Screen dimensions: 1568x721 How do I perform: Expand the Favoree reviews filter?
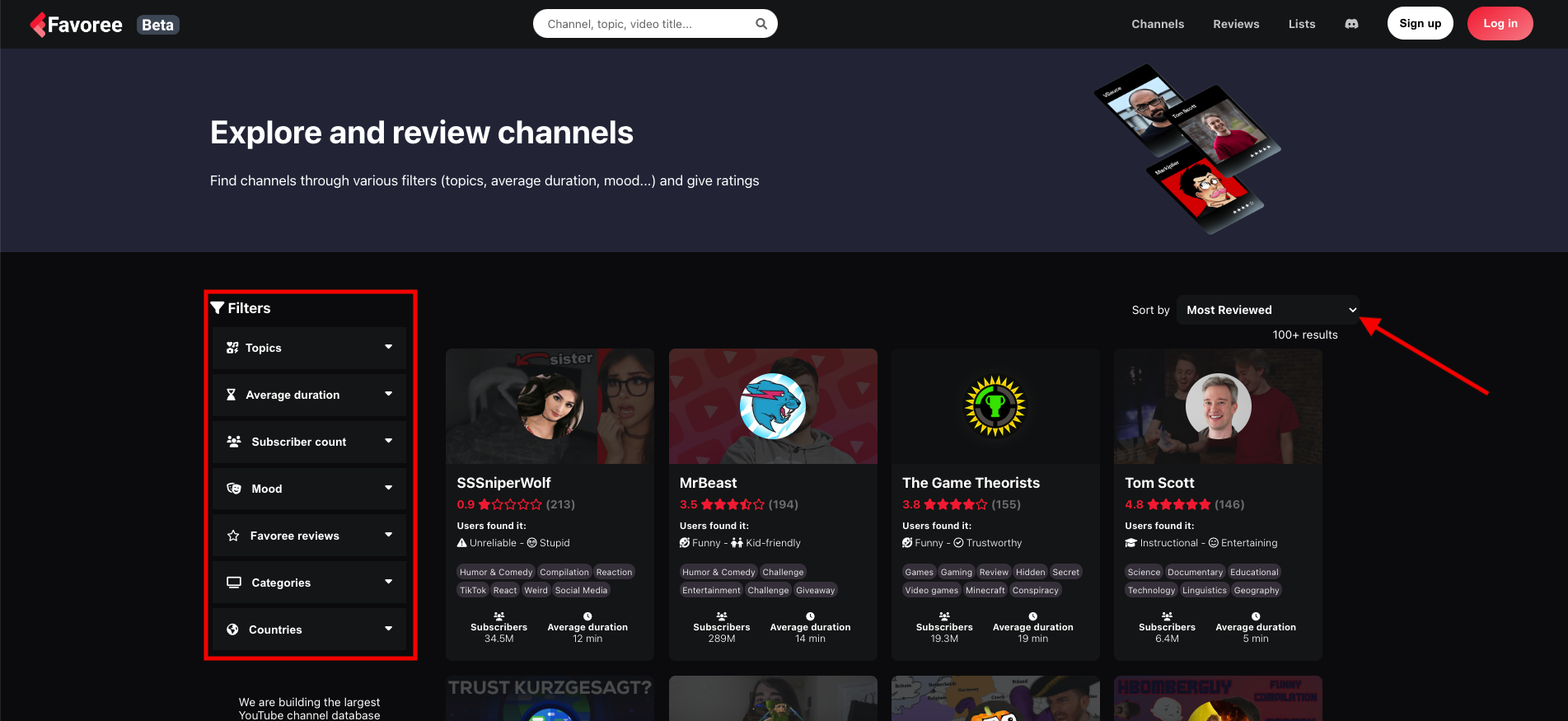(x=309, y=536)
